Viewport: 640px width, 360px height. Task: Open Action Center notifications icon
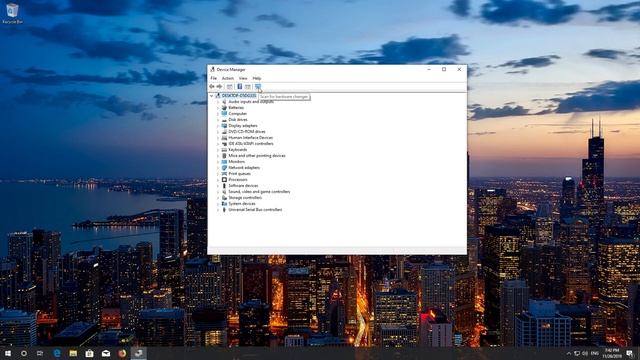pos(630,353)
